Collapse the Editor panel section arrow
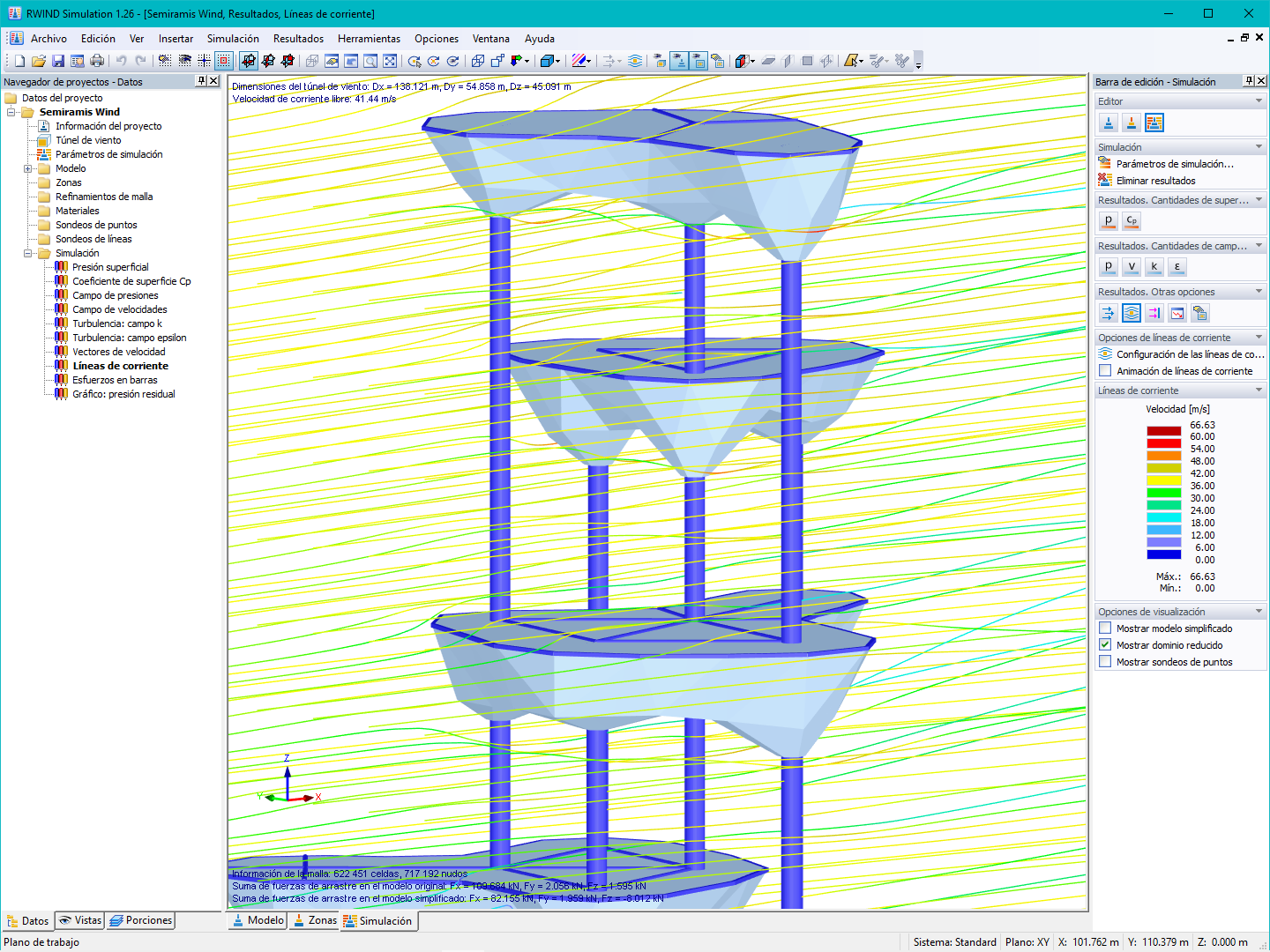Viewport: 1270px width, 952px height. 1259,101
